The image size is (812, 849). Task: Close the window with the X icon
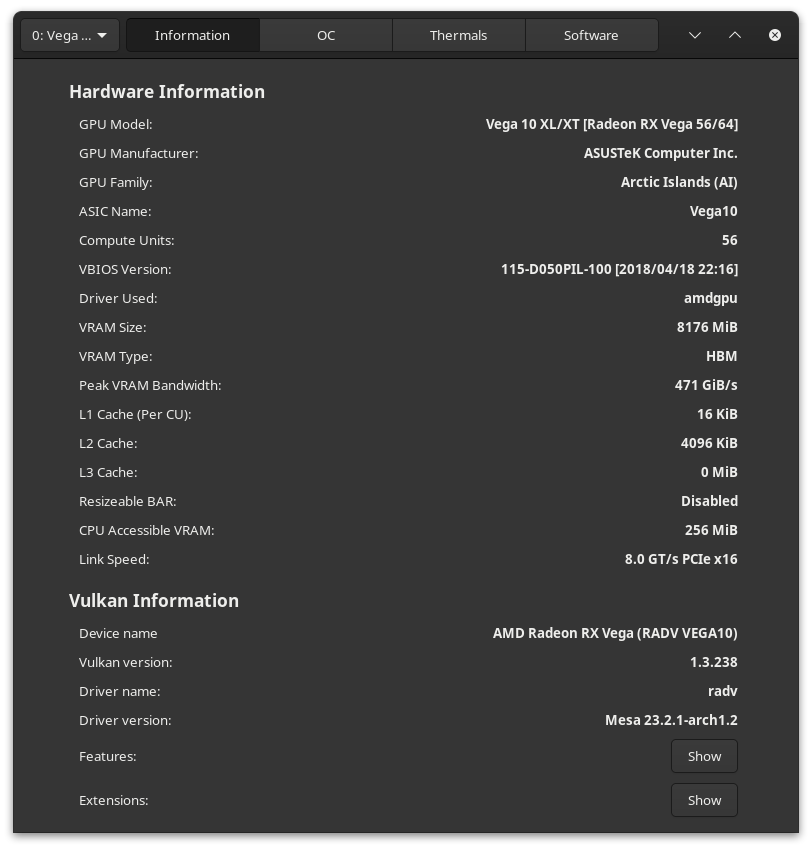(775, 35)
